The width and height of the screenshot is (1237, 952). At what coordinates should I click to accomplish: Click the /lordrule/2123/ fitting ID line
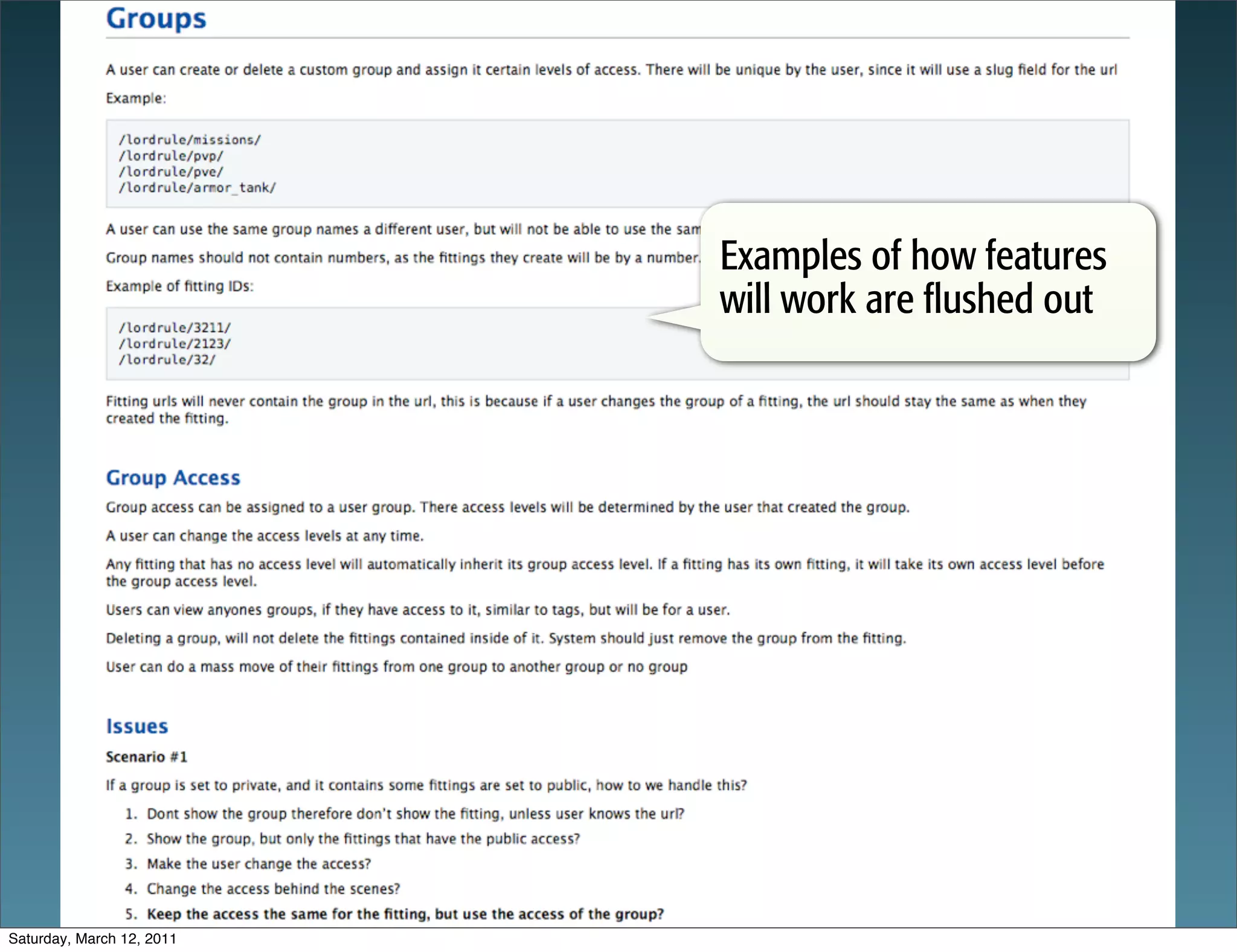coord(175,344)
